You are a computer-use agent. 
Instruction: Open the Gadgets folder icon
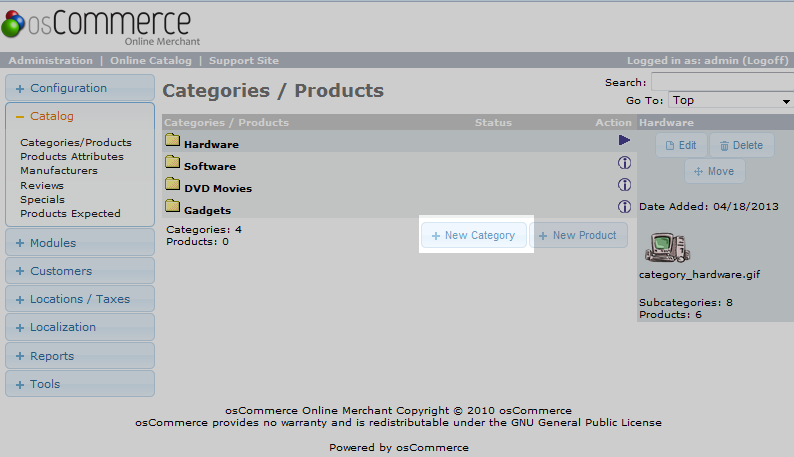click(172, 208)
